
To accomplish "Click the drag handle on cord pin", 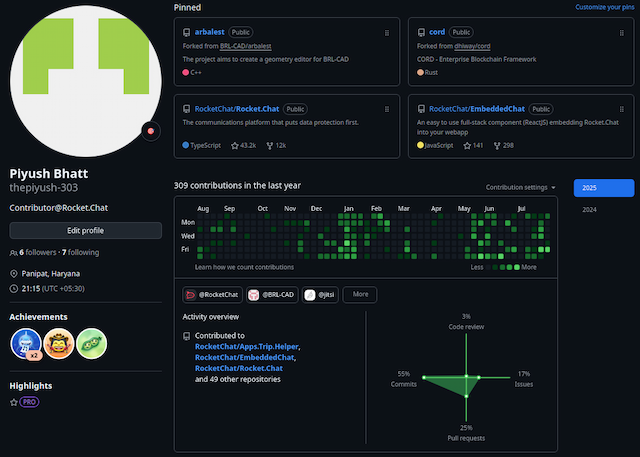I will (x=622, y=32).
